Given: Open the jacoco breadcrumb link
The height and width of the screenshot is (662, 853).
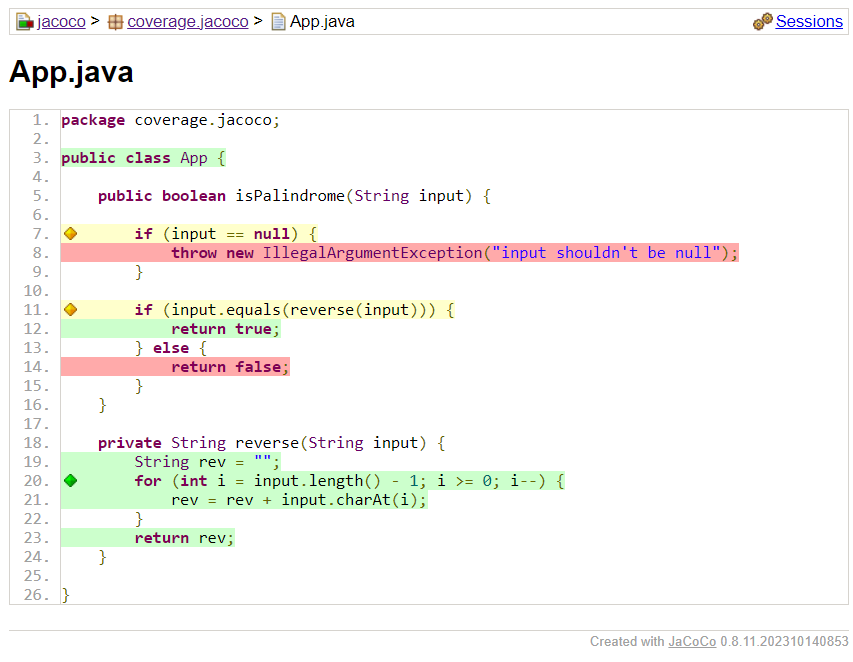Looking at the screenshot, I should tap(61, 21).
